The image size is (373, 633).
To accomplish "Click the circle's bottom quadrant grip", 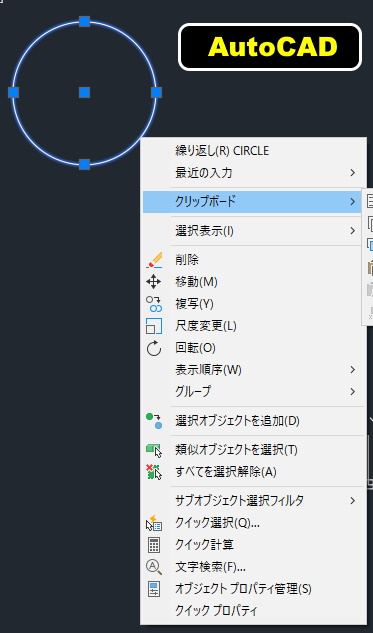I will 84,164.
